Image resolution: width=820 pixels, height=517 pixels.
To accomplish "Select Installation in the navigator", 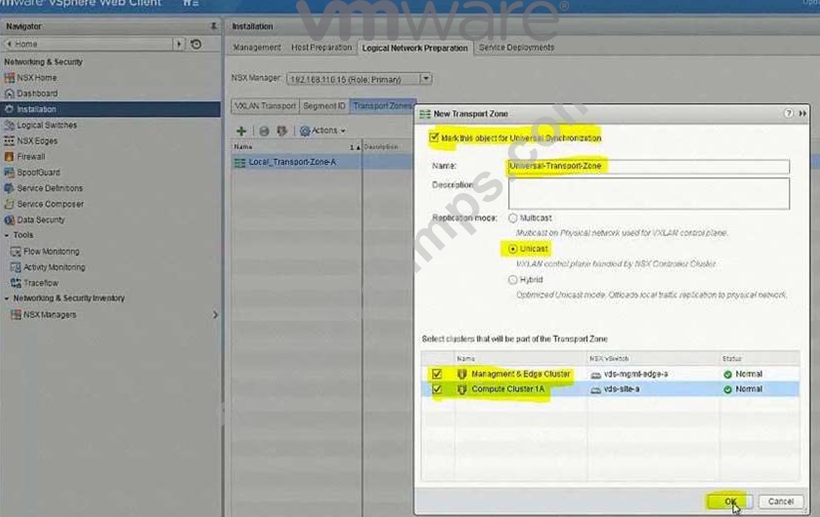I will (x=110, y=109).
